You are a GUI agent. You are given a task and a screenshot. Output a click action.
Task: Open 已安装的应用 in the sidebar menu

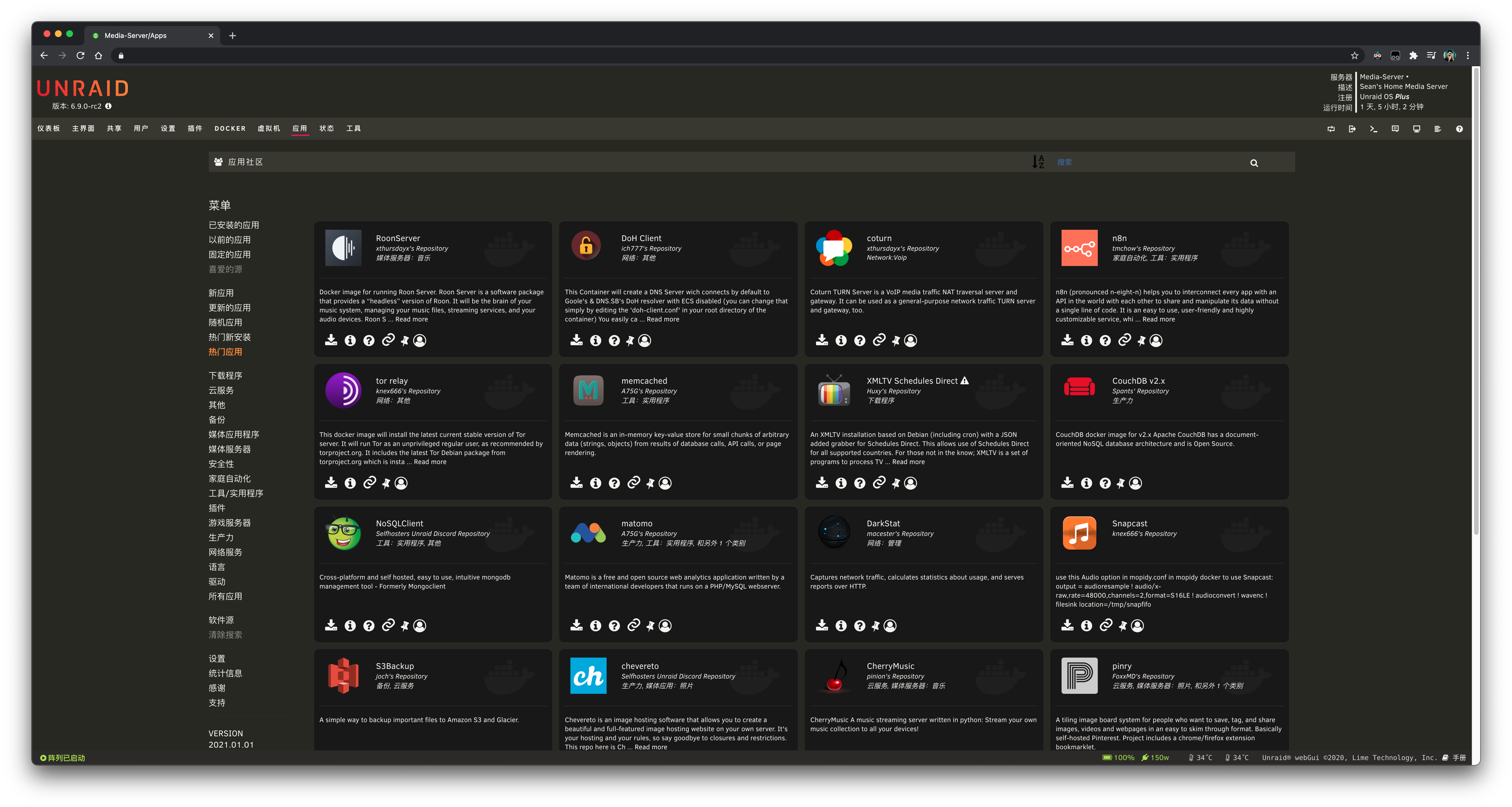[x=234, y=225]
